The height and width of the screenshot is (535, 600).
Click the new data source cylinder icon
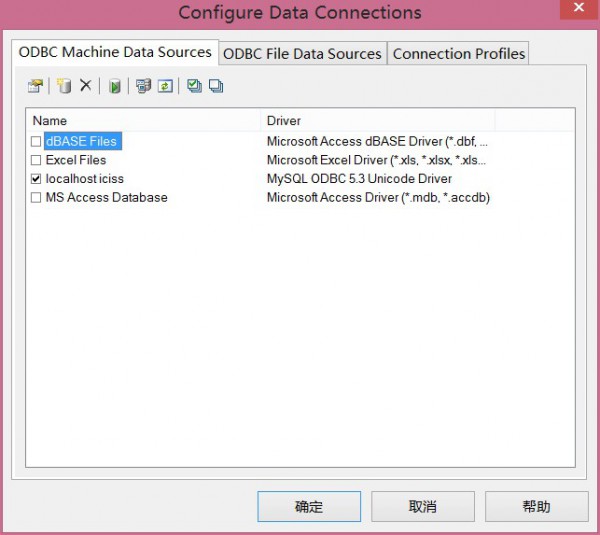pyautogui.click(x=64, y=87)
